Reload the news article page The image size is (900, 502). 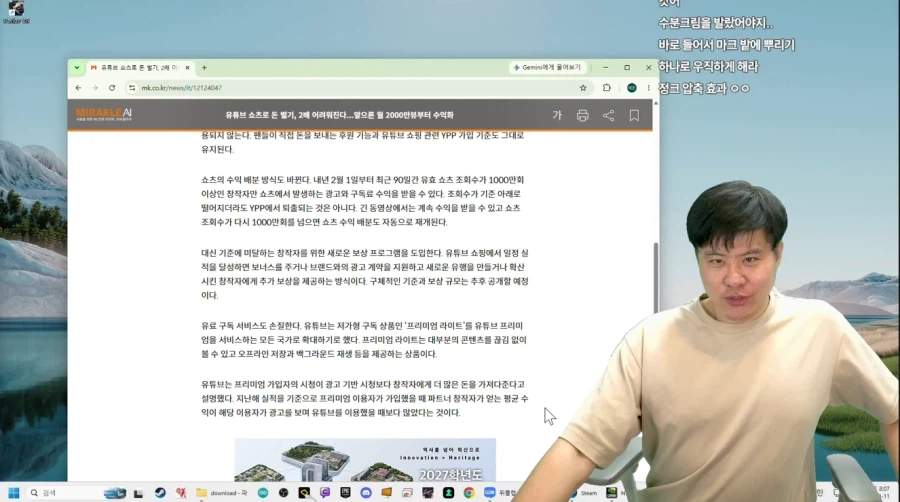click(112, 88)
